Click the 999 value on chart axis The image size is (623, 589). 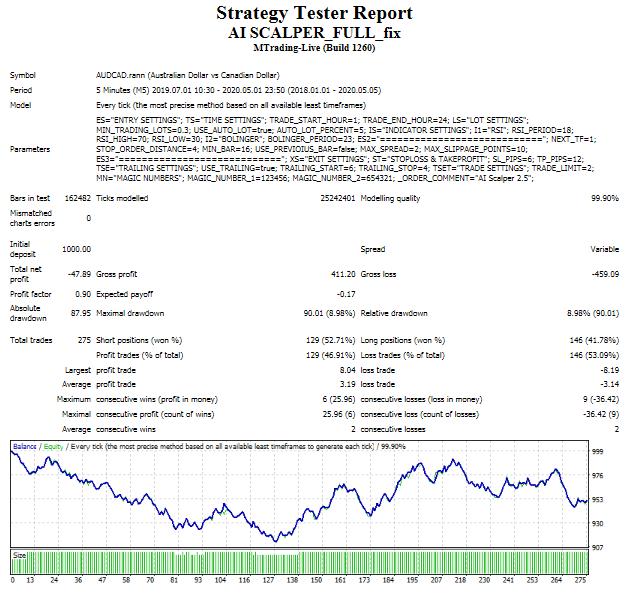597,451
